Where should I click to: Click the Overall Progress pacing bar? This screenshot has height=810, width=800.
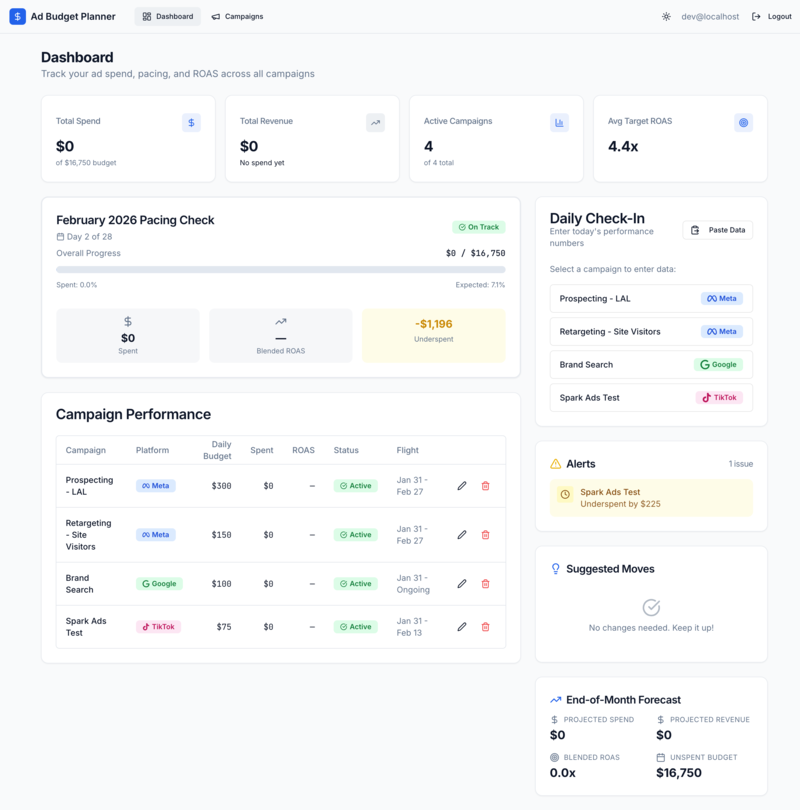tap(280, 270)
